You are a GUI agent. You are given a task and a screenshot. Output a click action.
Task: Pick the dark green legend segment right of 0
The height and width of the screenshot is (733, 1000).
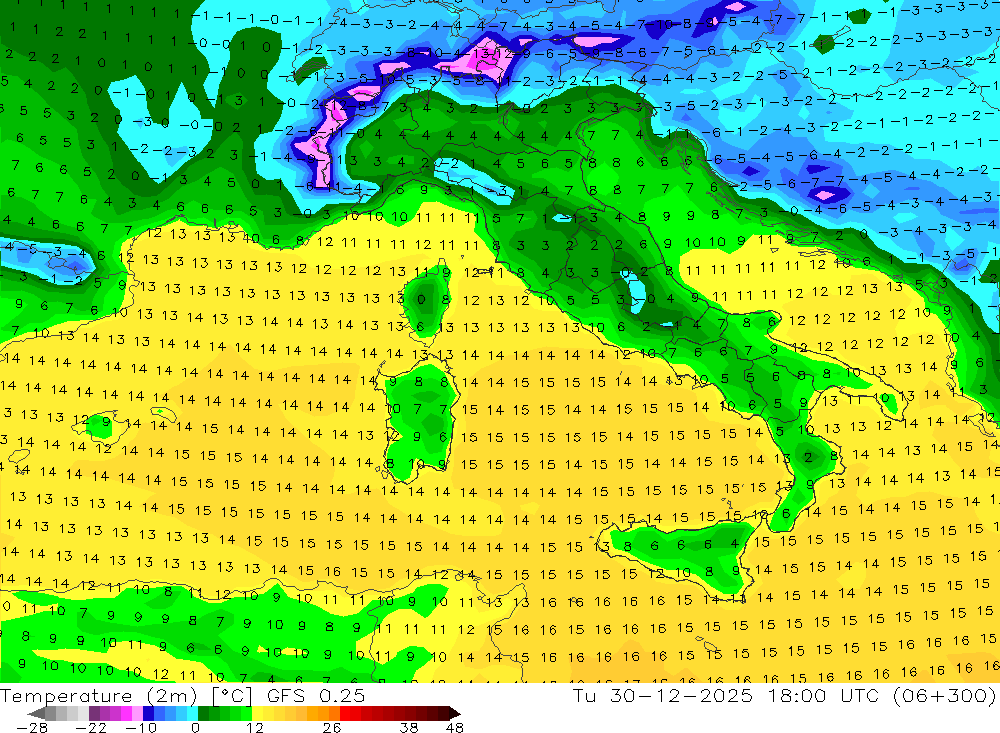pos(203,714)
